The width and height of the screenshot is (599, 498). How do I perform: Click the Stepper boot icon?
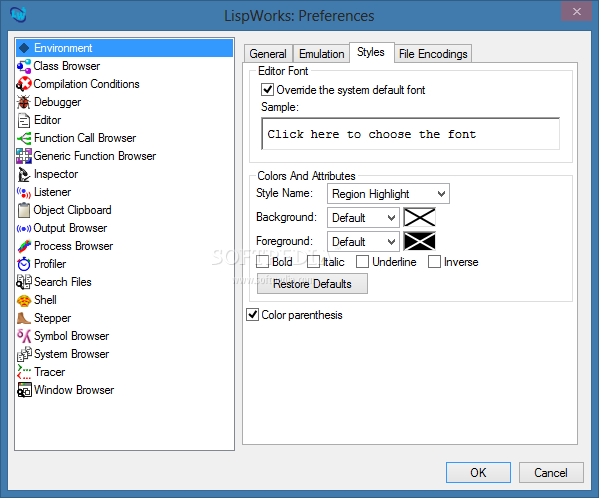coord(24,318)
